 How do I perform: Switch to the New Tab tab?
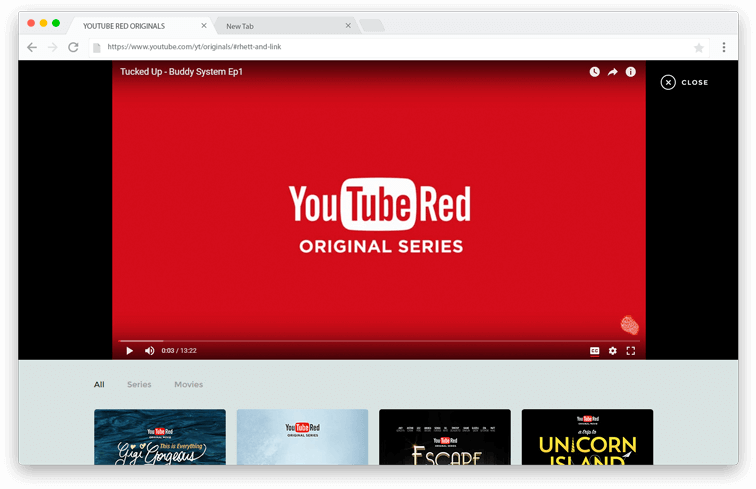(x=287, y=26)
